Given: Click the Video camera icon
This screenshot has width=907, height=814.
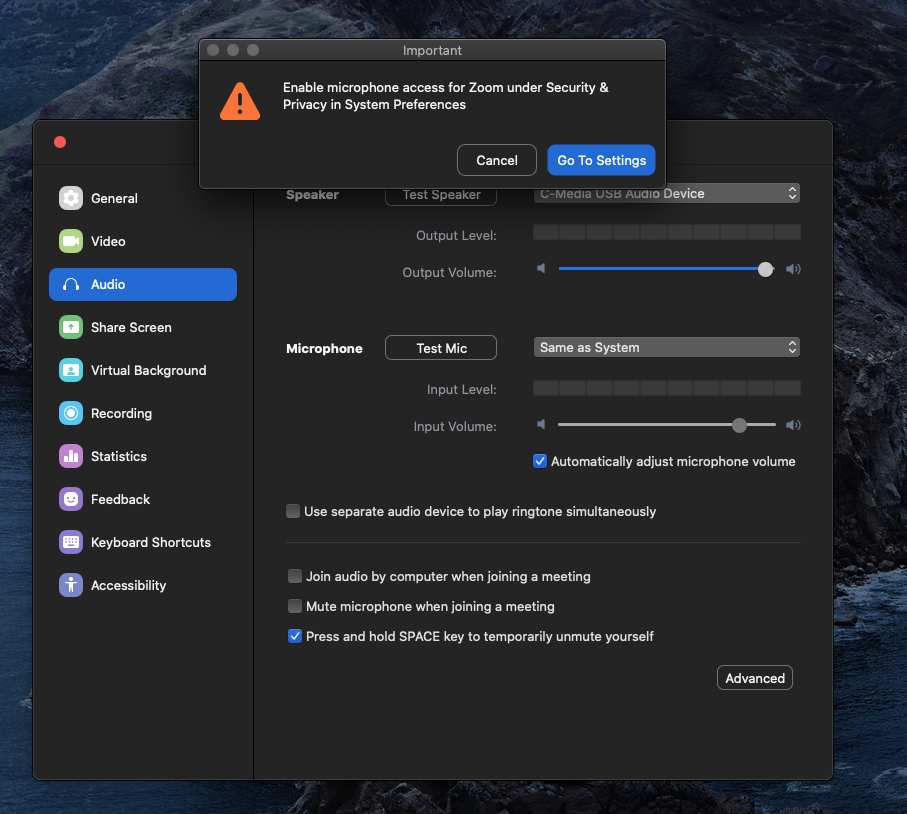Looking at the screenshot, I should pyautogui.click(x=71, y=241).
